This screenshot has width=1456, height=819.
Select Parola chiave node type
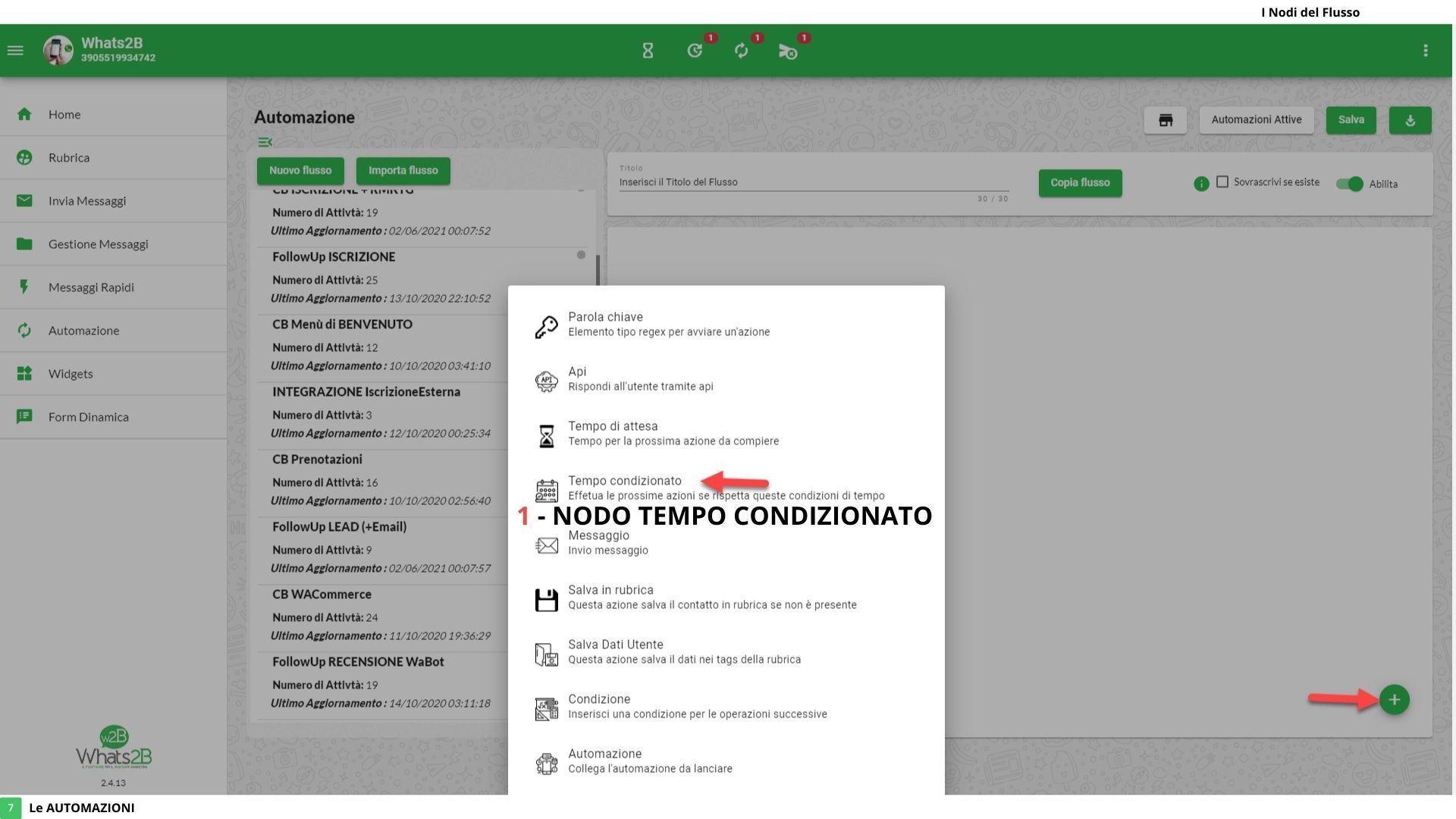point(726,325)
